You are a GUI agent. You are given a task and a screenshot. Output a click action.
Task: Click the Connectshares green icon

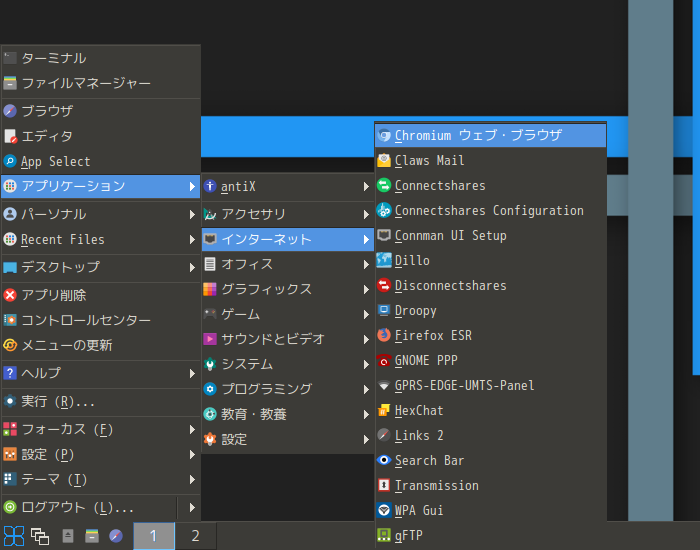pyautogui.click(x=384, y=185)
